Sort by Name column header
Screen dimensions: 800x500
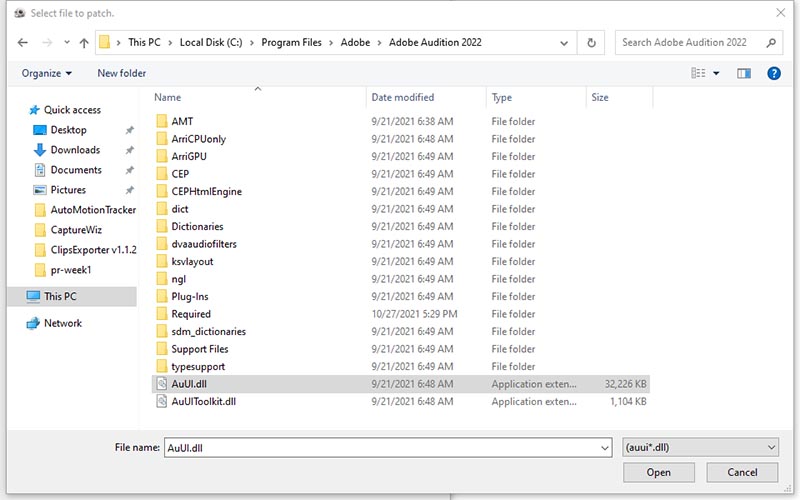[167, 97]
